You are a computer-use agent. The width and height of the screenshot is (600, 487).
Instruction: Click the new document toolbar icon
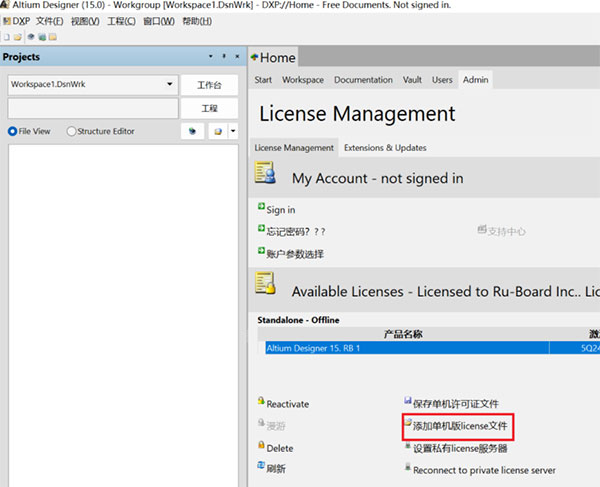[7, 37]
